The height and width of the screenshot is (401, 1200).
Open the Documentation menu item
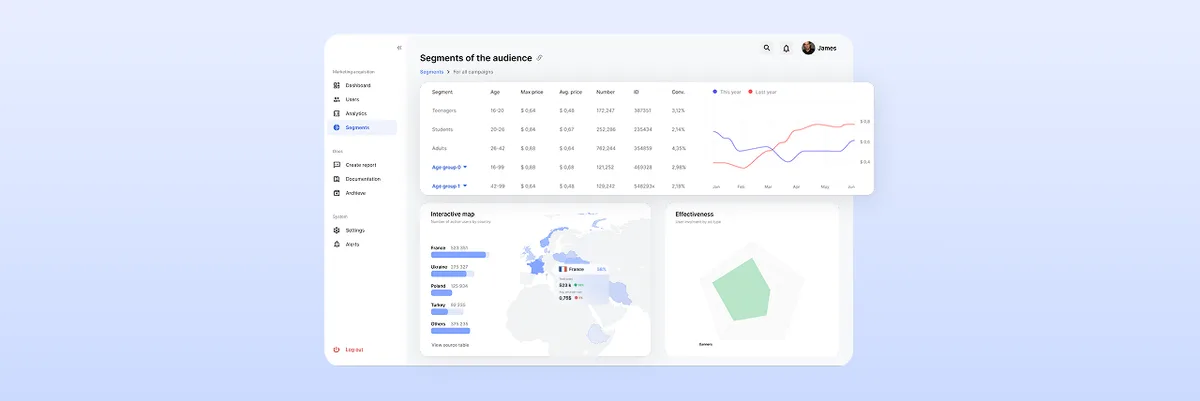tap(364, 179)
